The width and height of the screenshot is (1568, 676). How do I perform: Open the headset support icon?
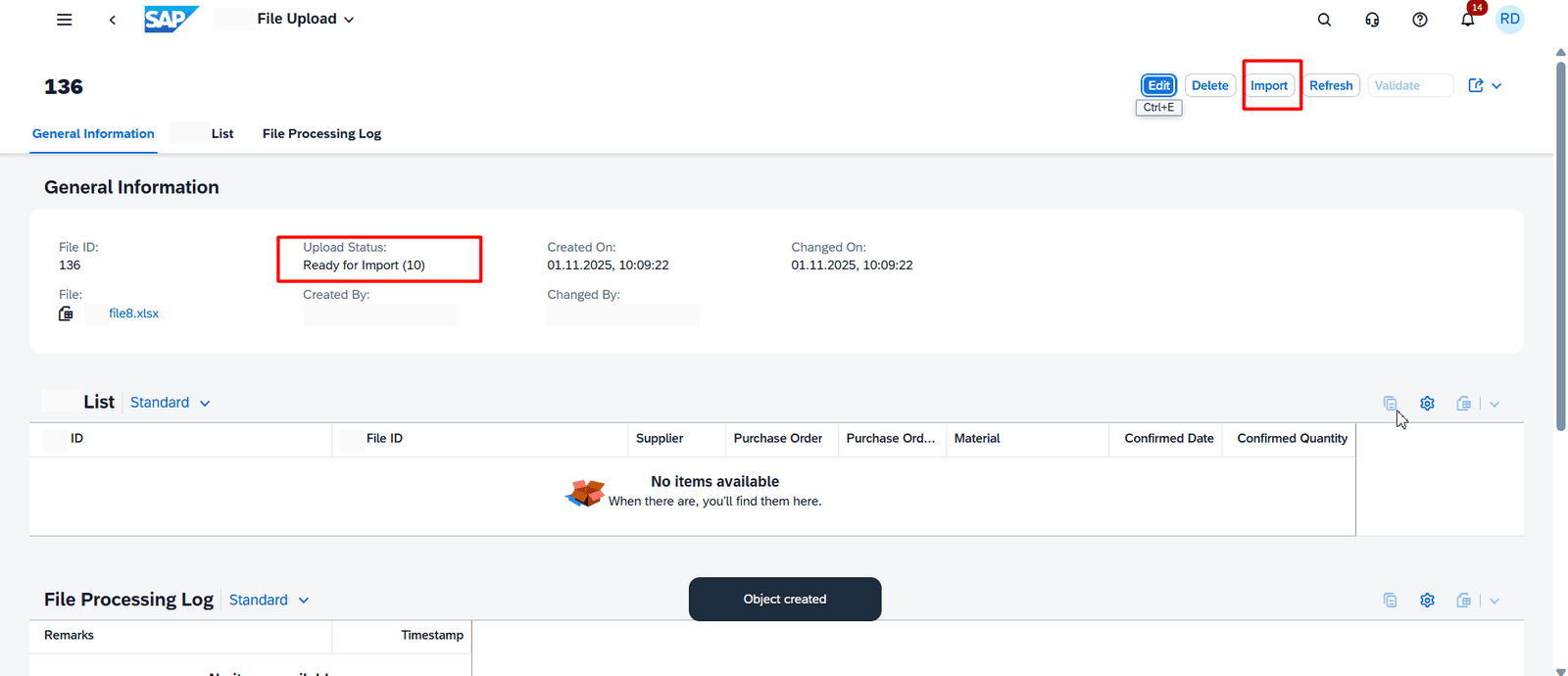(1372, 20)
